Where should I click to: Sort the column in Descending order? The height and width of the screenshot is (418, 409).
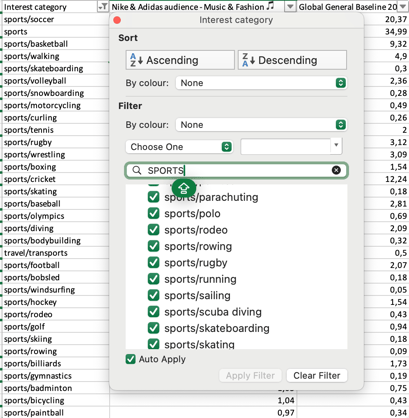click(x=292, y=60)
